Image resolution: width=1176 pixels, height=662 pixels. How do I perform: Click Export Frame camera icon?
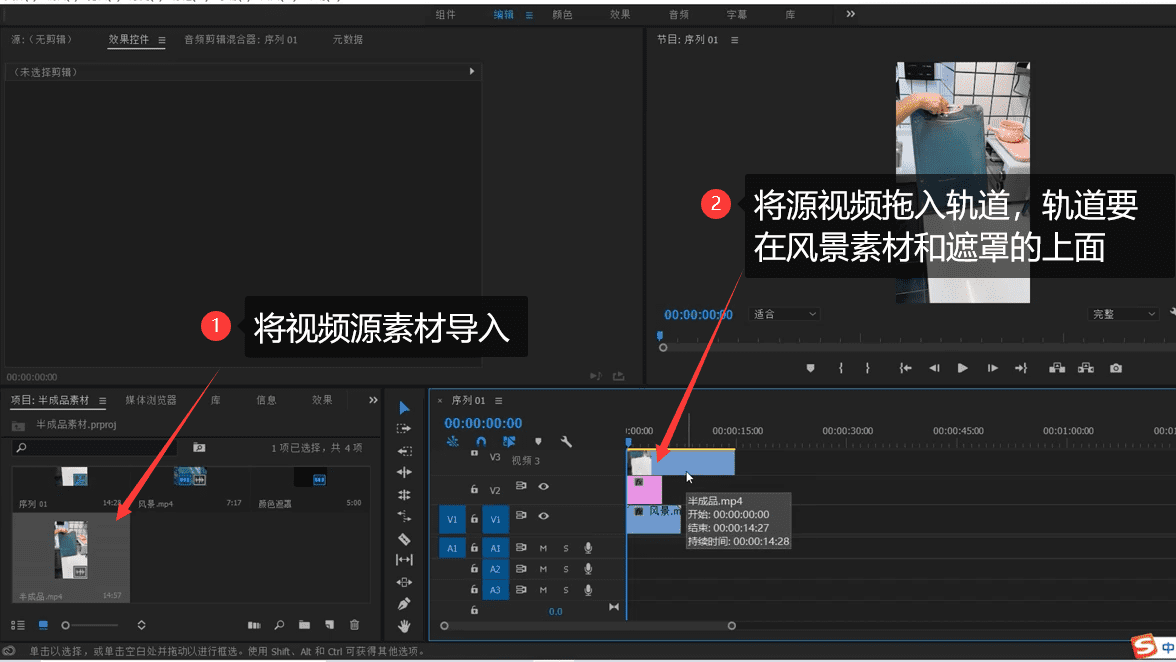coord(1116,368)
